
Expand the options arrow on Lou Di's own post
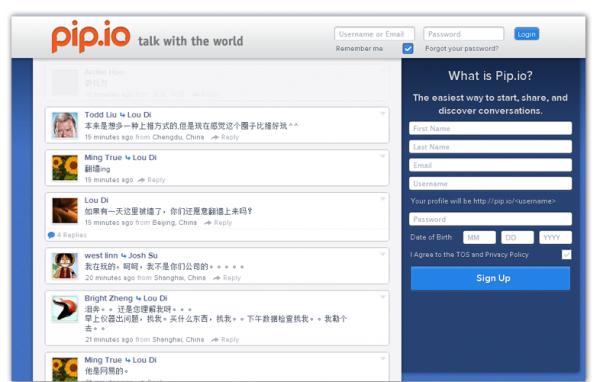click(382, 199)
